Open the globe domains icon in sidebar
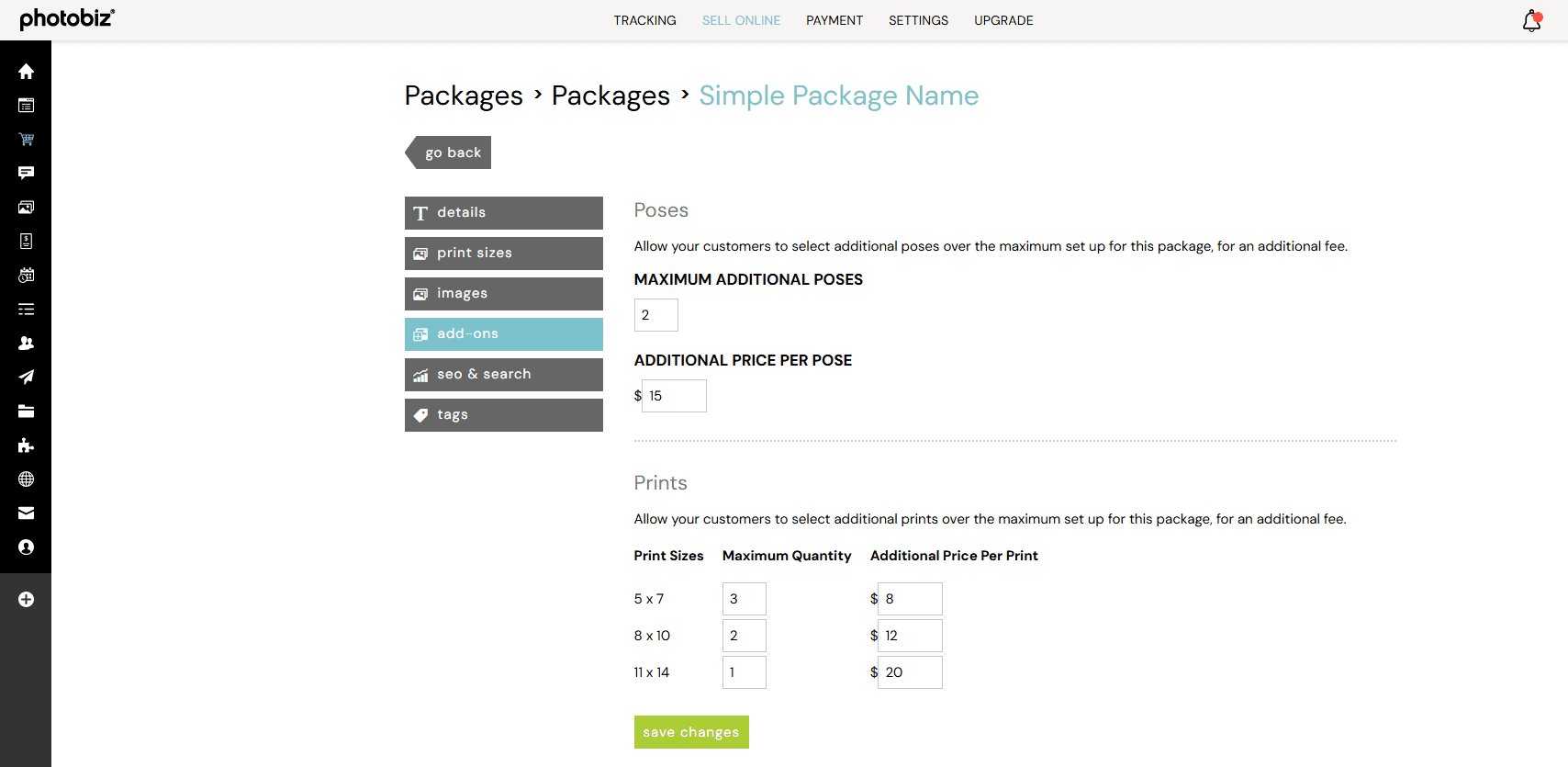The width and height of the screenshot is (1568, 767). [26, 479]
